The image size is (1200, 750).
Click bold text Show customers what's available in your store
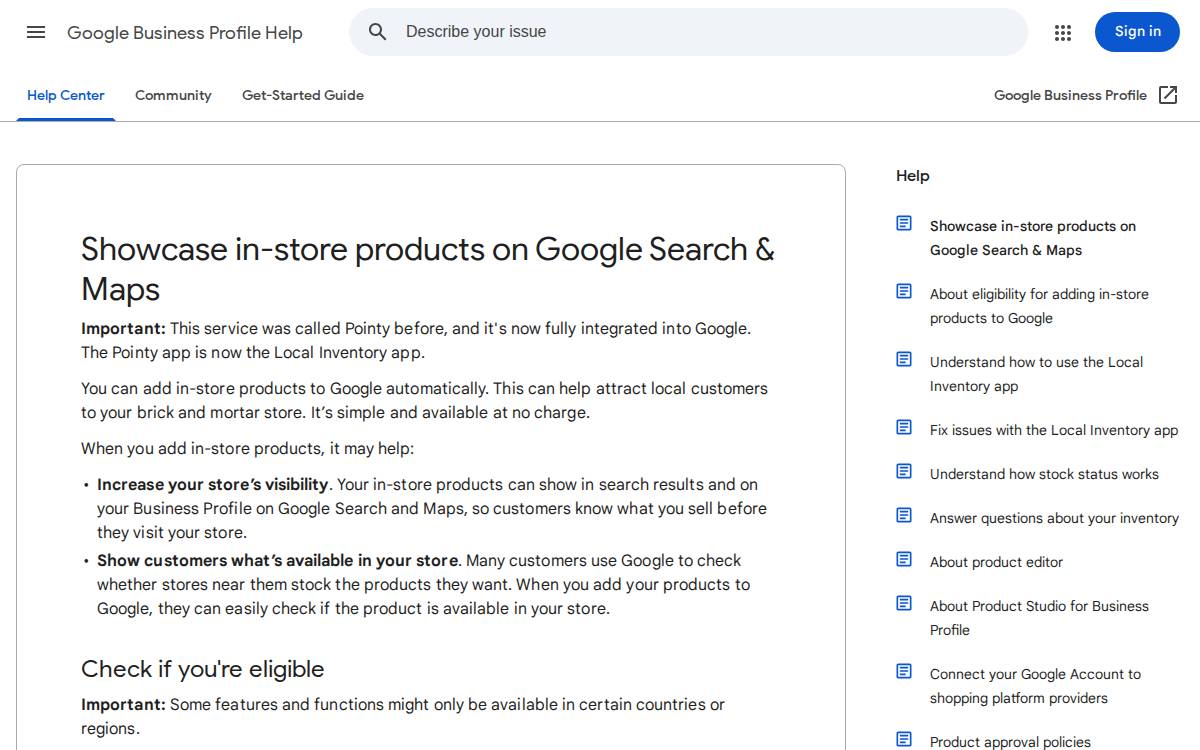[x=278, y=560]
